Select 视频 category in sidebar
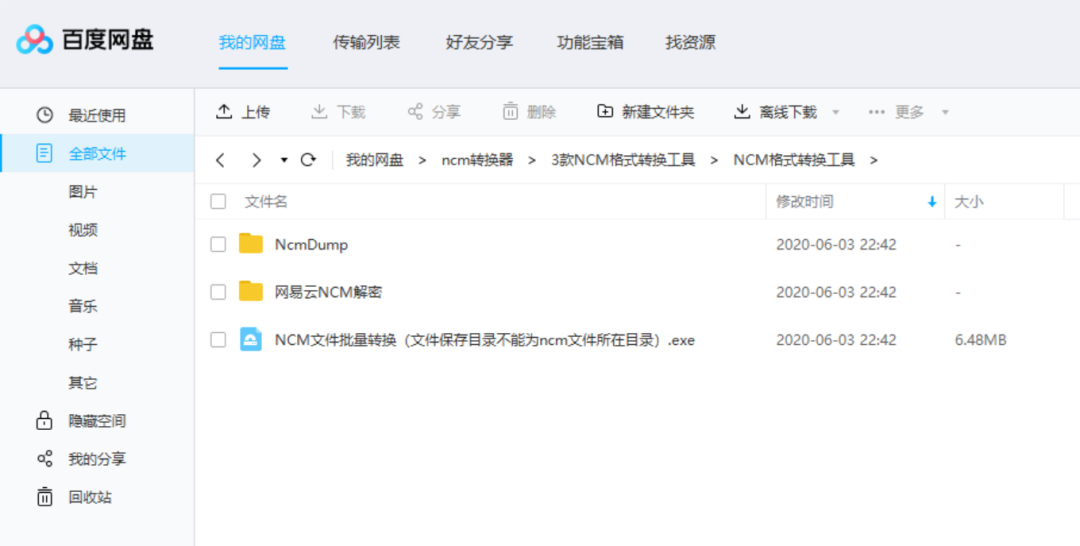This screenshot has height=546, width=1080. [x=83, y=230]
